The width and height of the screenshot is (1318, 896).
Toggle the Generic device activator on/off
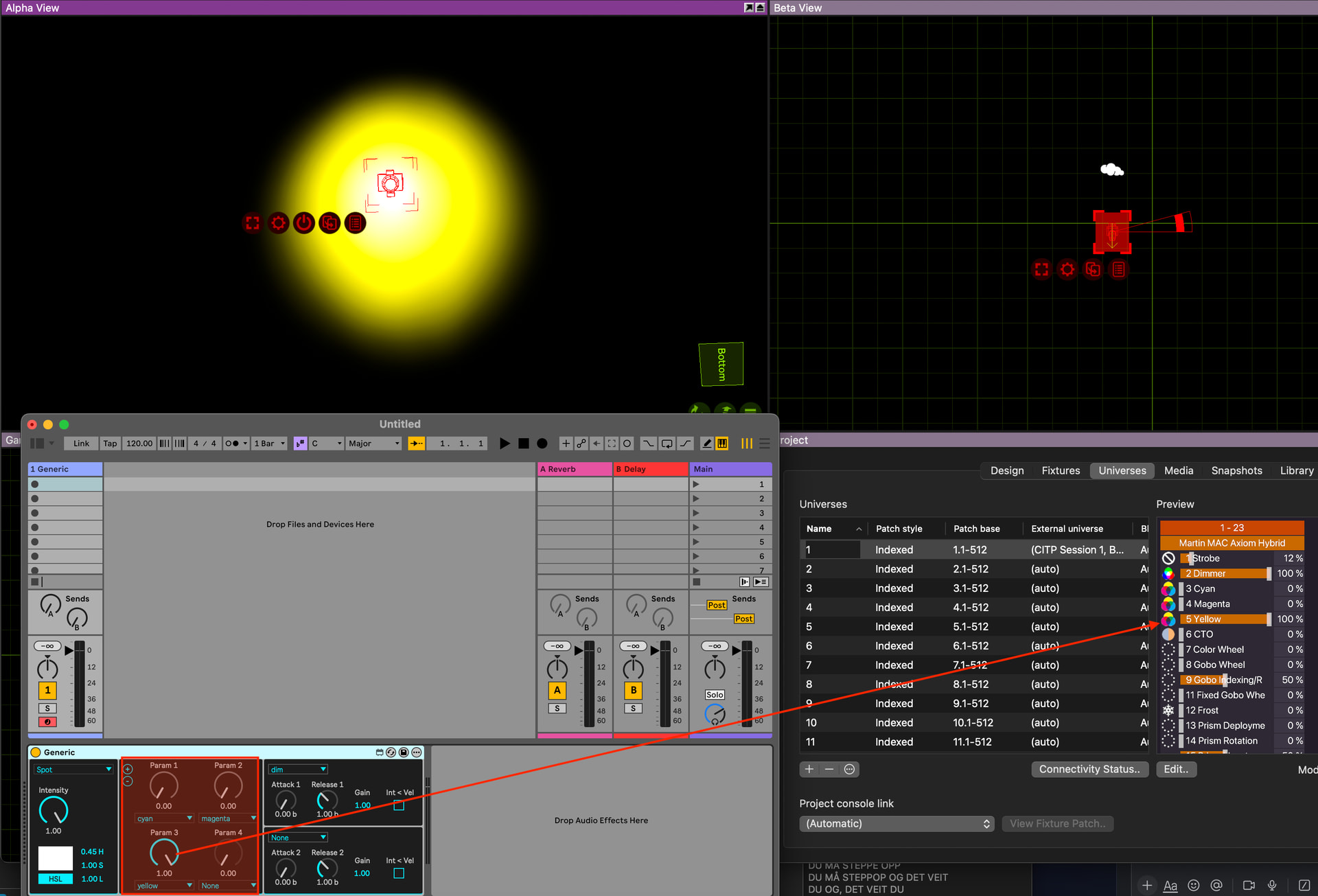click(36, 753)
